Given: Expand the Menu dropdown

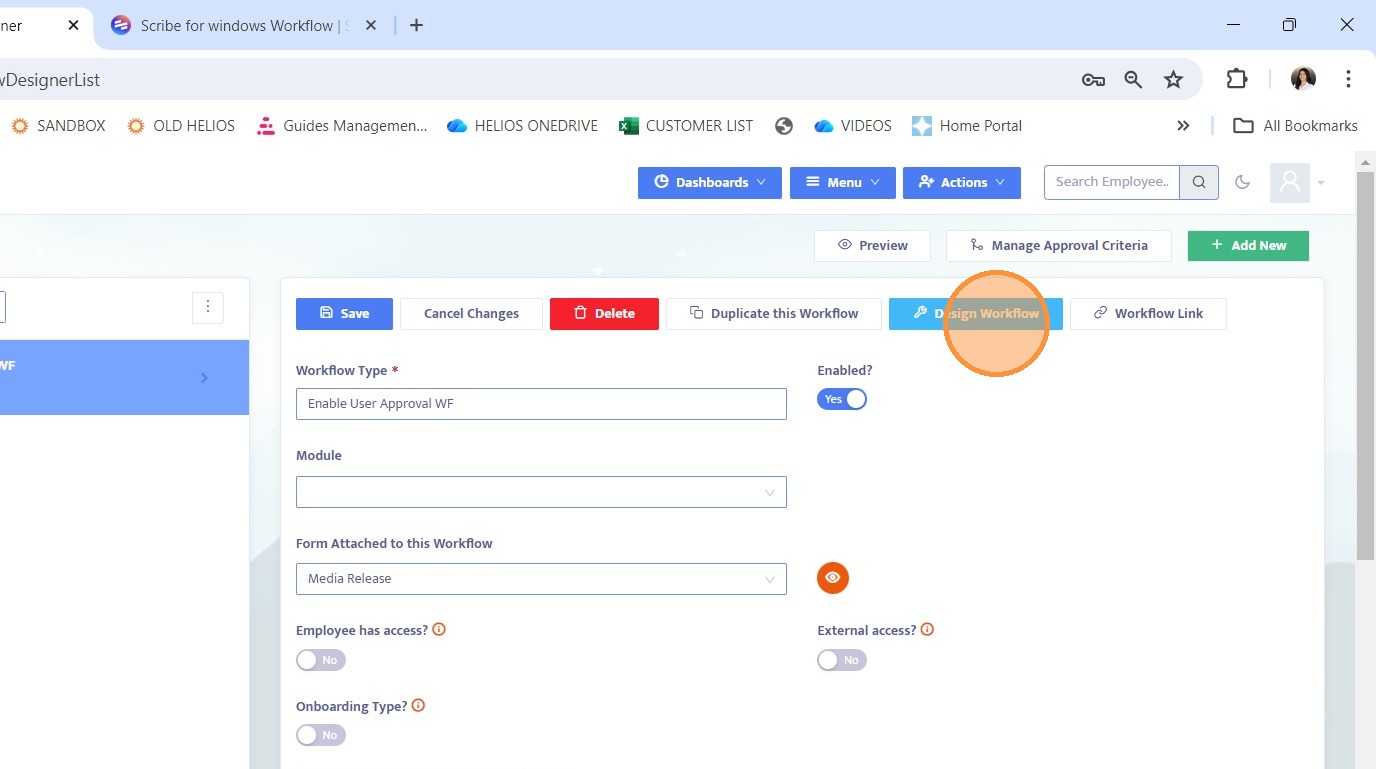Looking at the screenshot, I should [843, 182].
